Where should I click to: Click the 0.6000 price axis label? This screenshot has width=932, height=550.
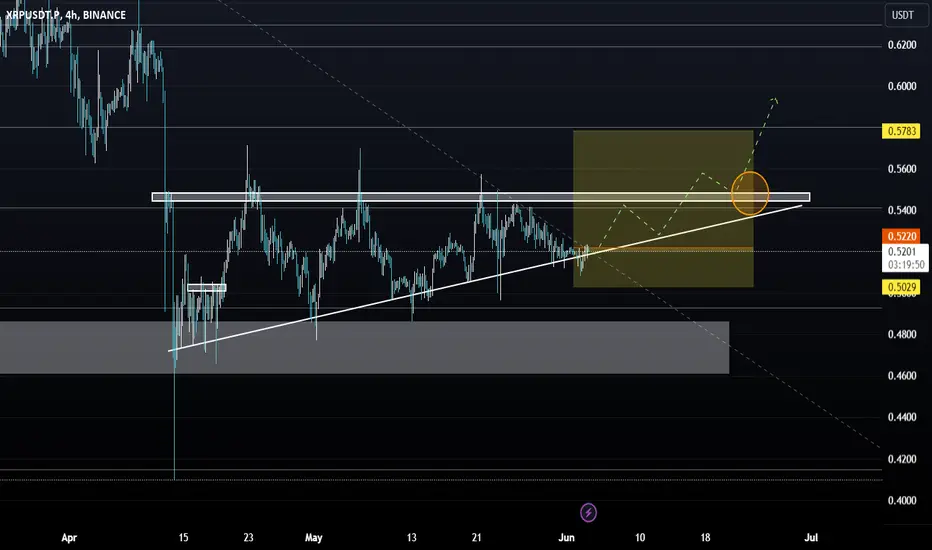[x=902, y=86]
